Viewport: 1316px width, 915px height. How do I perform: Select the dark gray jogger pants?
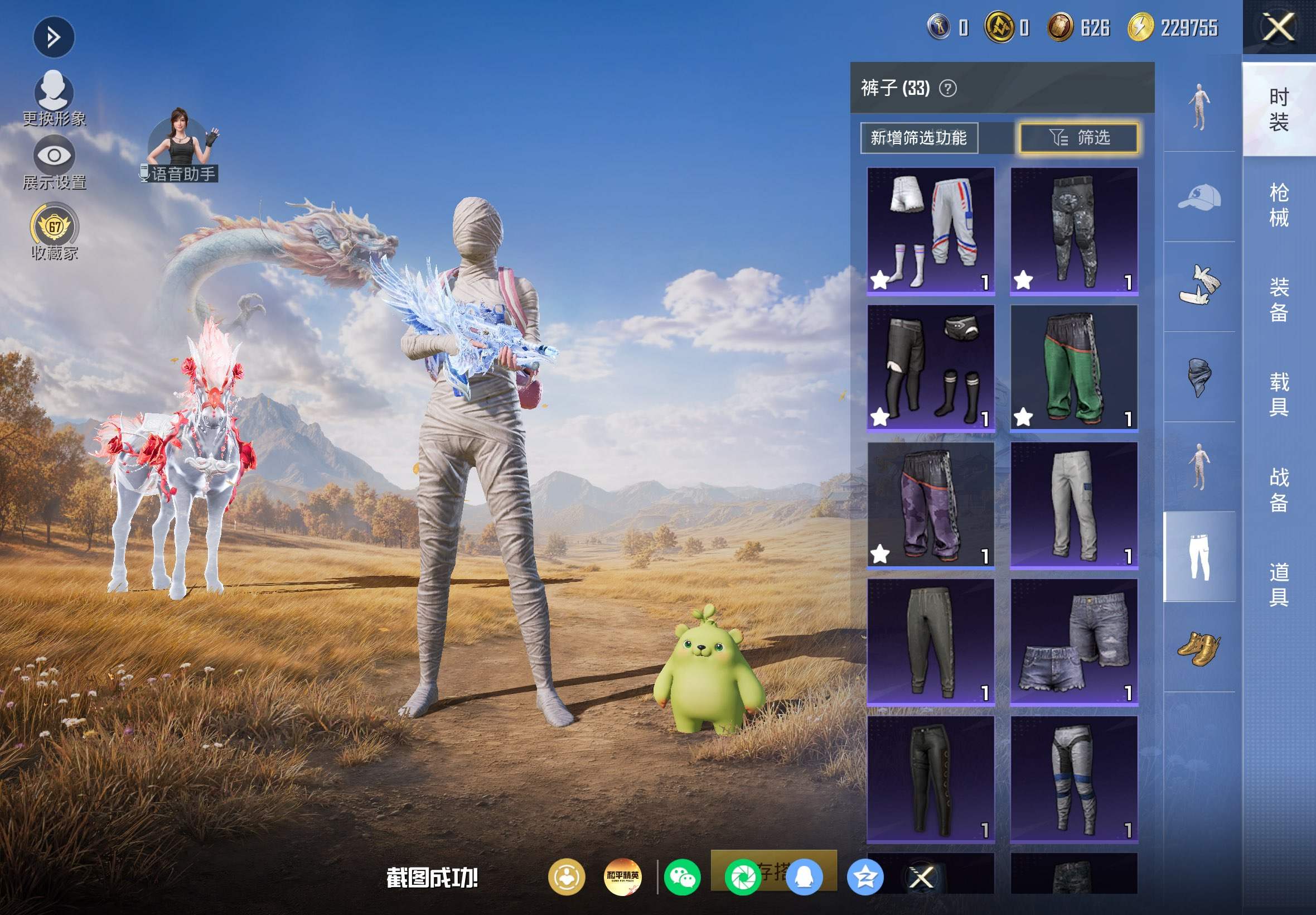click(x=931, y=642)
